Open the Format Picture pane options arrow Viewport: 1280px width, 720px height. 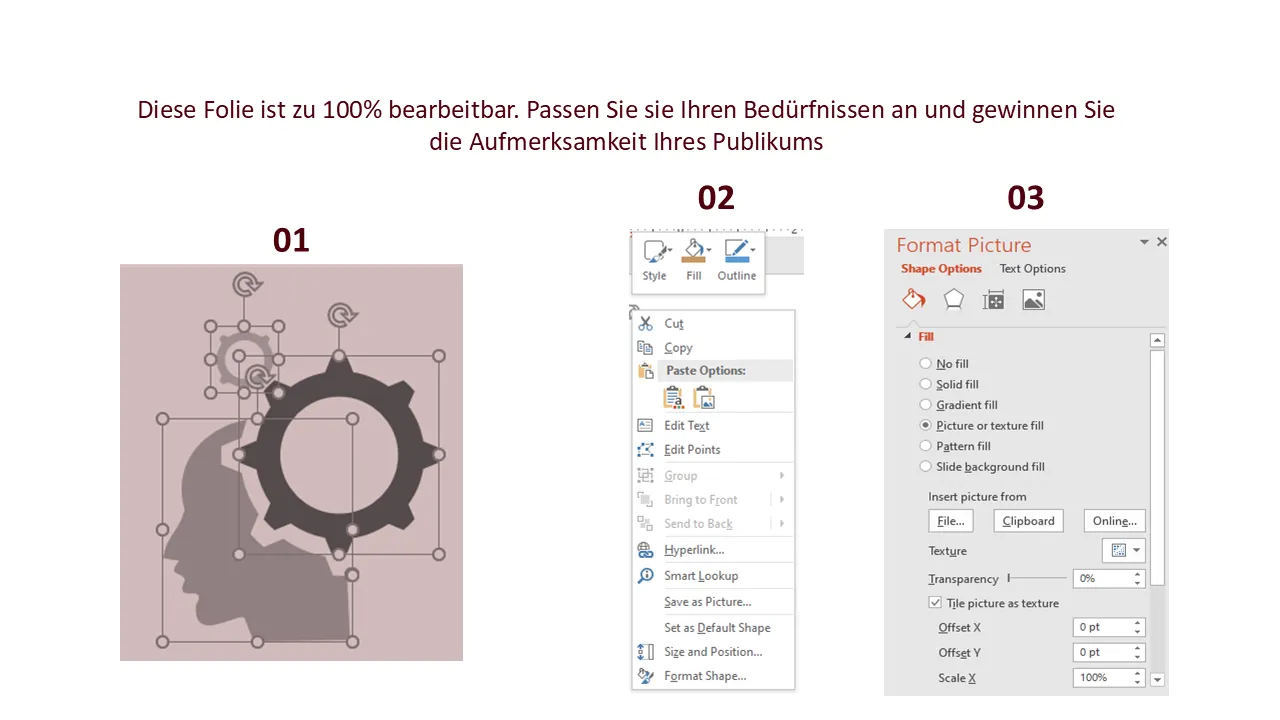tap(1144, 242)
